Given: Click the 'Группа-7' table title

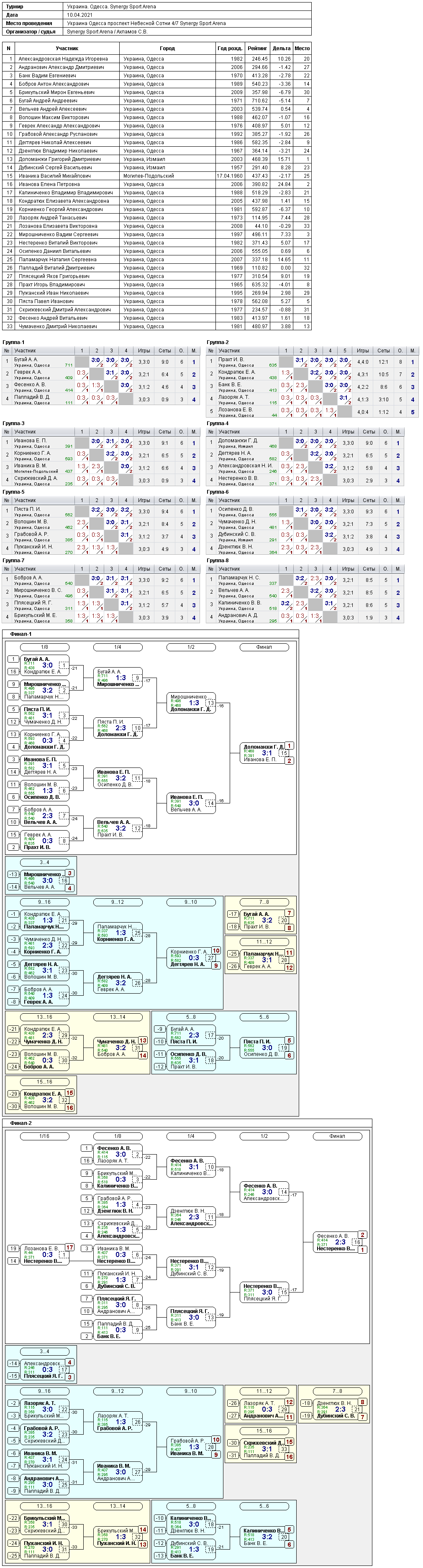Looking at the screenshot, I should coord(14,561).
